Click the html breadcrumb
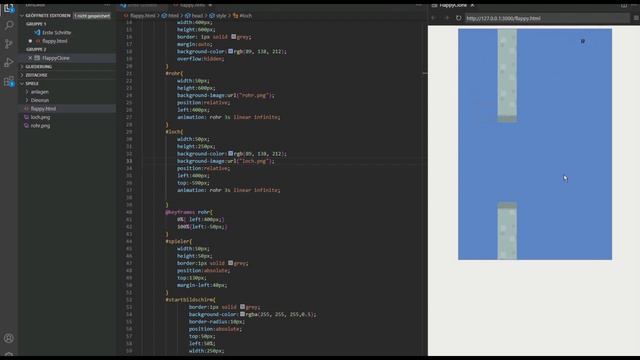The width and height of the screenshot is (640, 360). pos(173,16)
